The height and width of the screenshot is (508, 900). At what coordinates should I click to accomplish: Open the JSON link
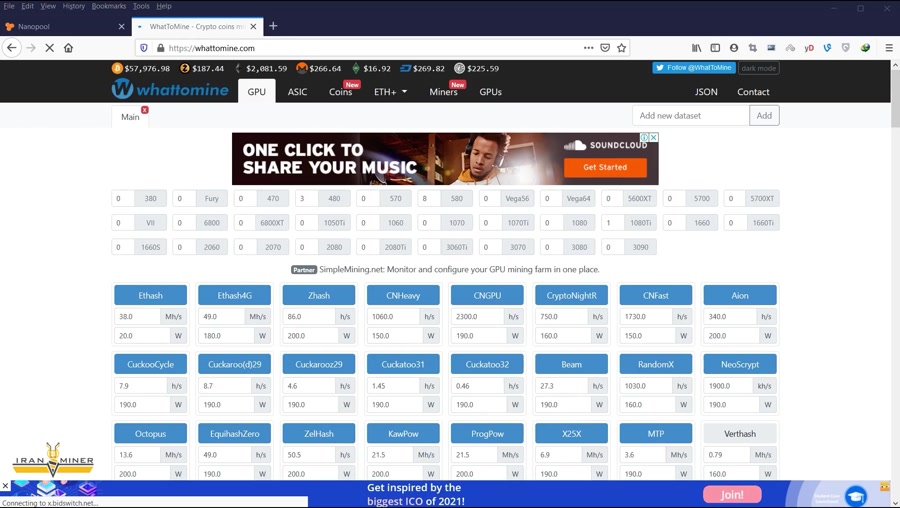pyautogui.click(x=706, y=91)
